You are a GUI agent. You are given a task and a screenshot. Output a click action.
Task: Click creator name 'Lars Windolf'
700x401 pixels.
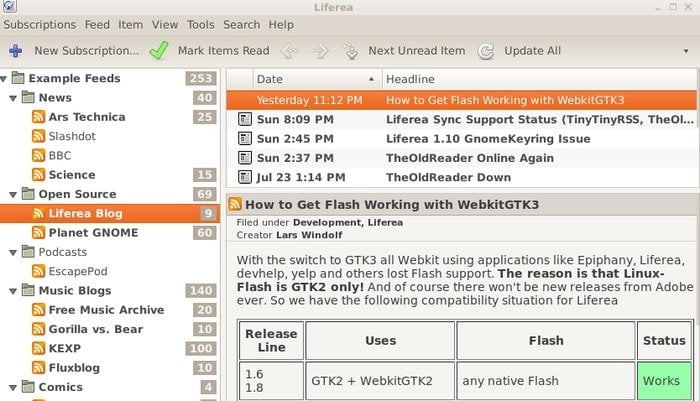(309, 235)
